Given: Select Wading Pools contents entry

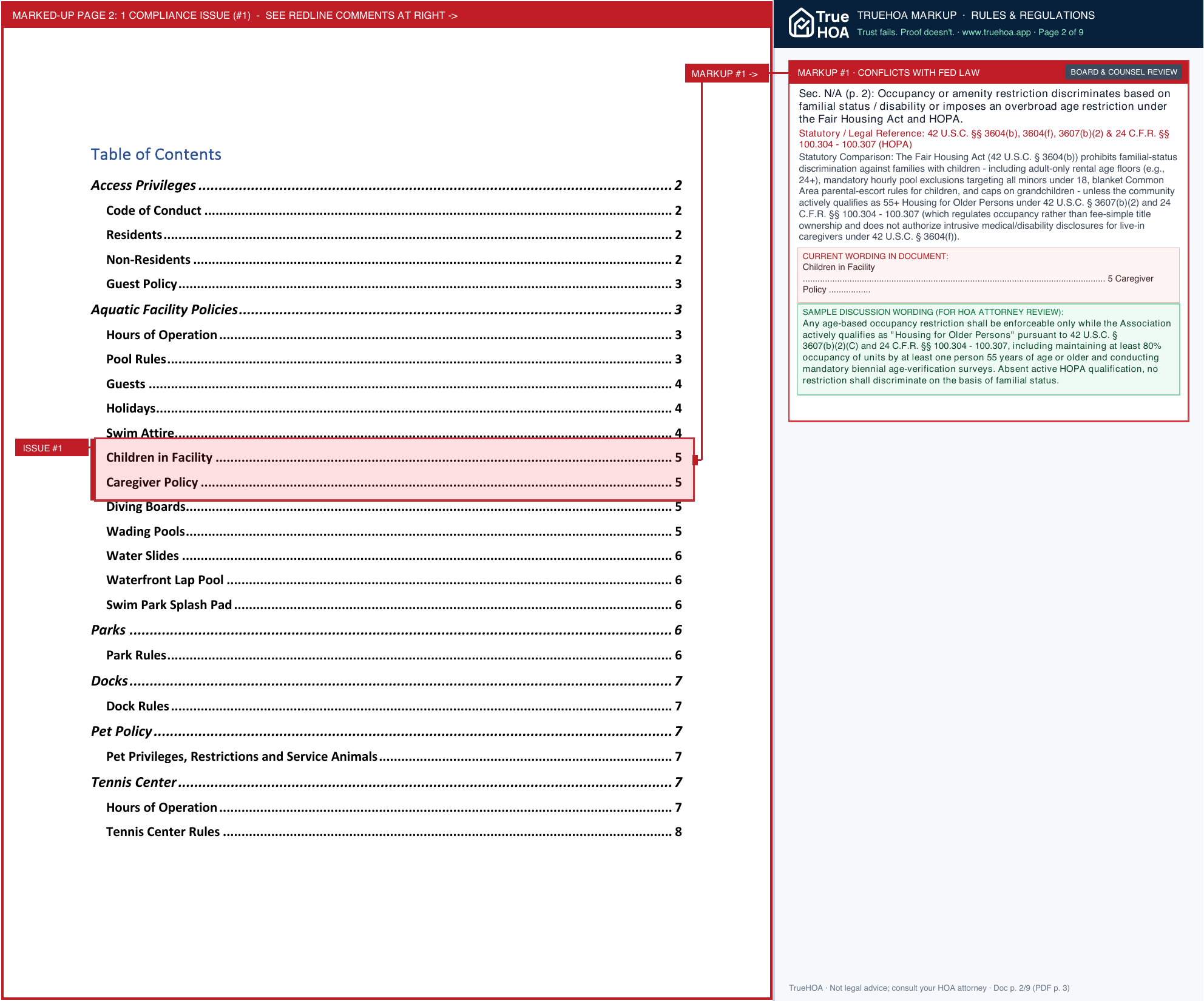Looking at the screenshot, I should (x=394, y=531).
